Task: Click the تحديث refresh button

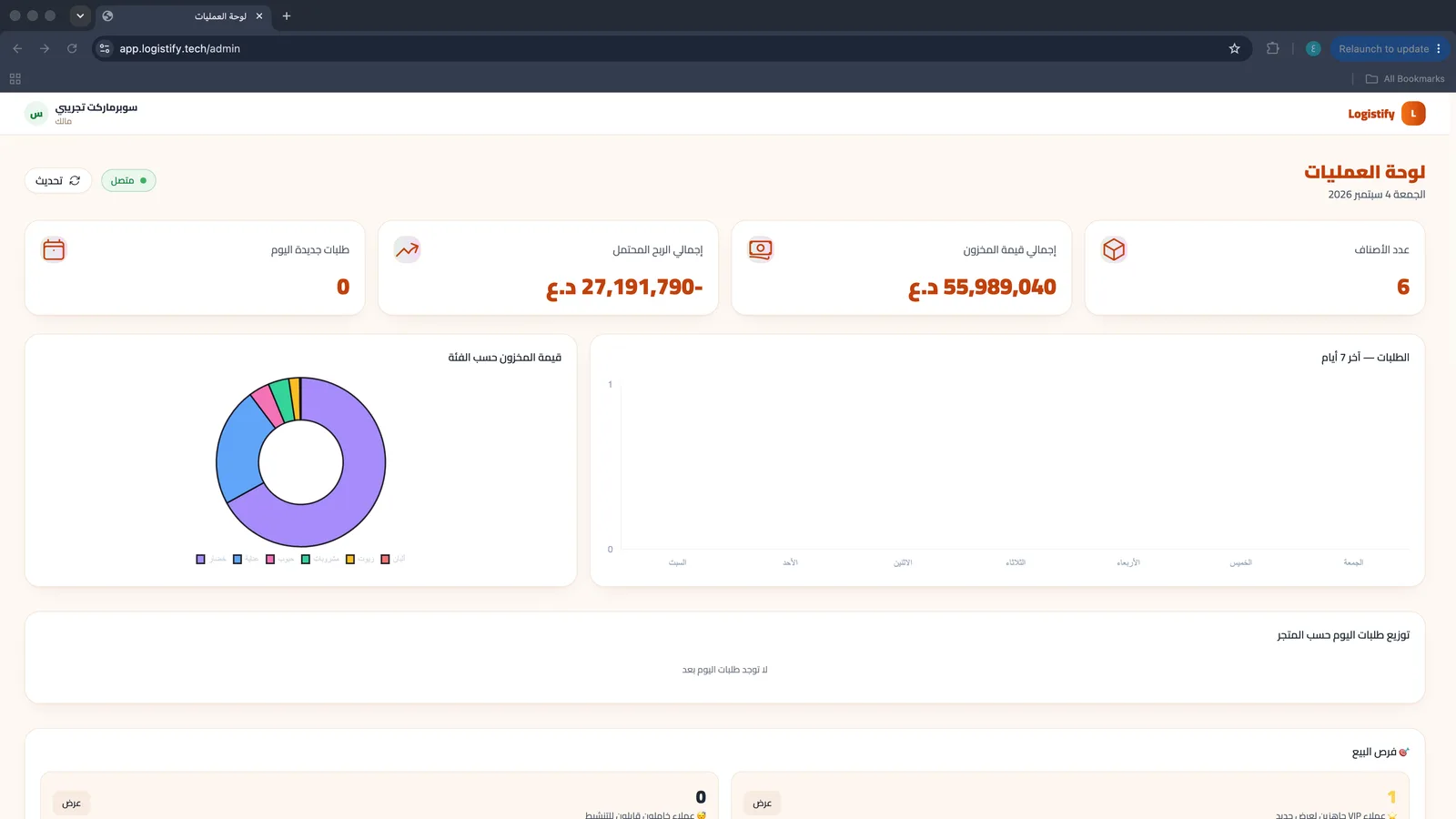Action: click(x=57, y=180)
